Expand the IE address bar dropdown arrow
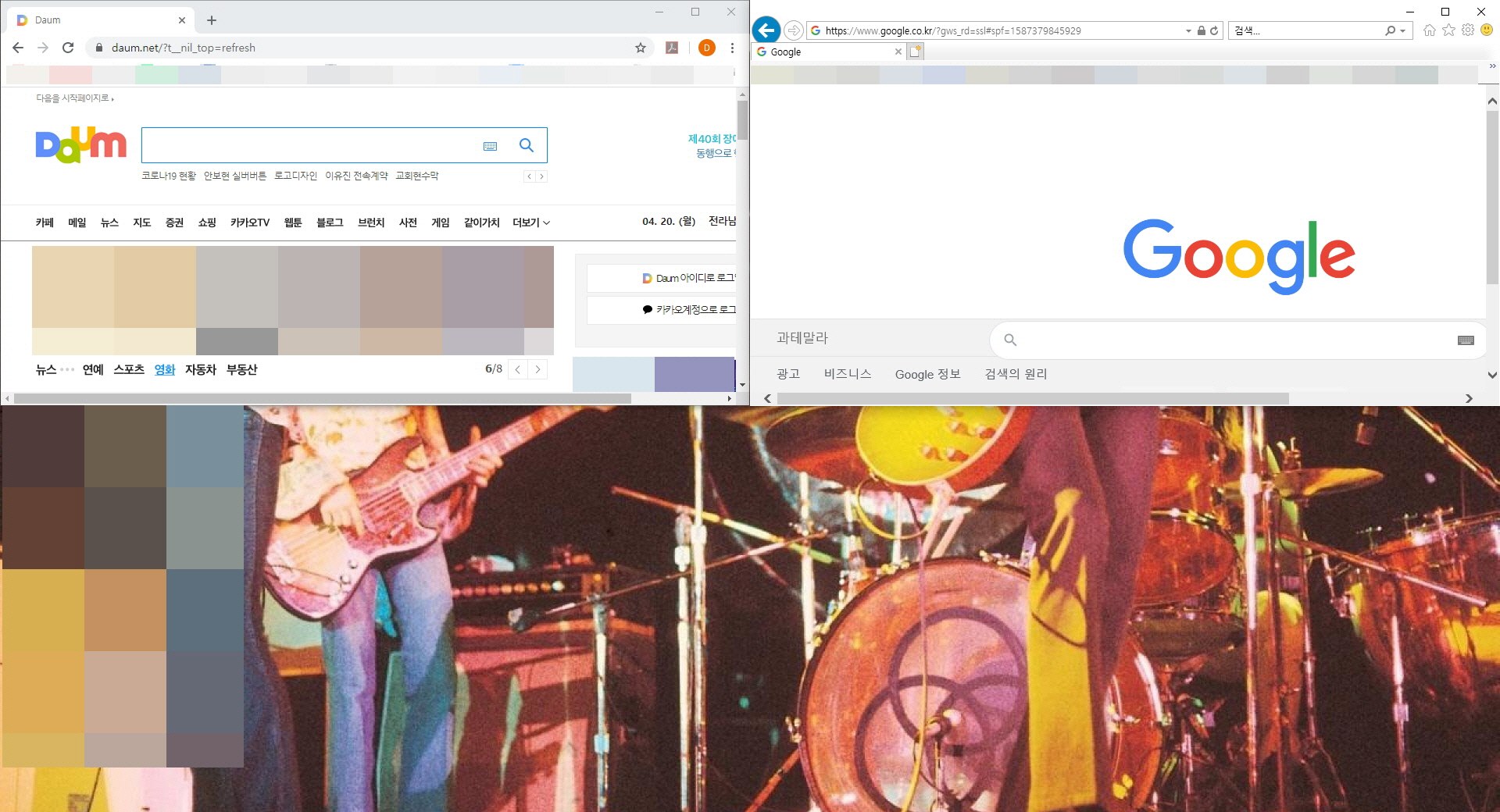This screenshot has width=1500, height=812. click(1188, 31)
